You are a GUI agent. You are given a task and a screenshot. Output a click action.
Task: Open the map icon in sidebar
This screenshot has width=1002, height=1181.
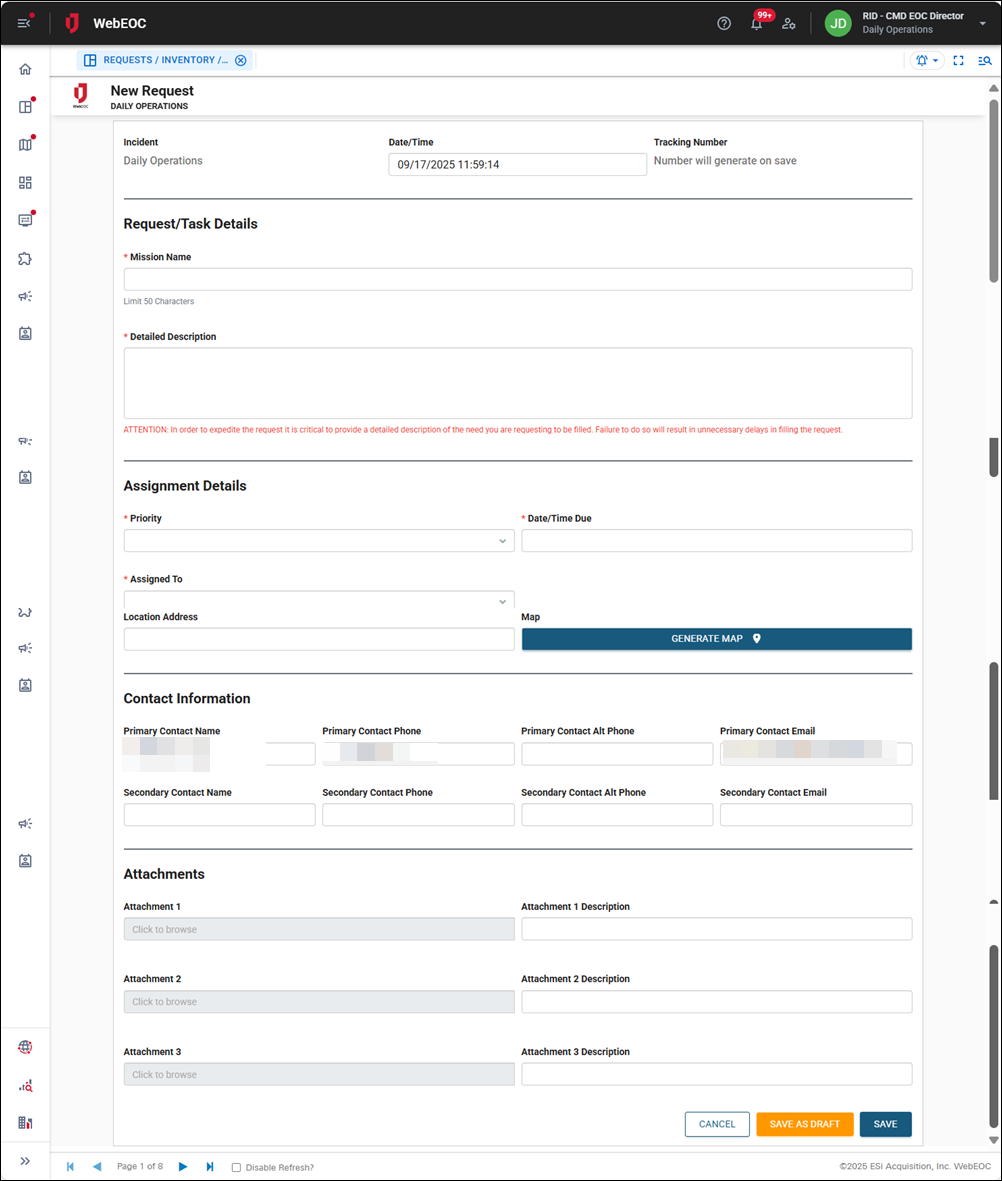tap(25, 145)
